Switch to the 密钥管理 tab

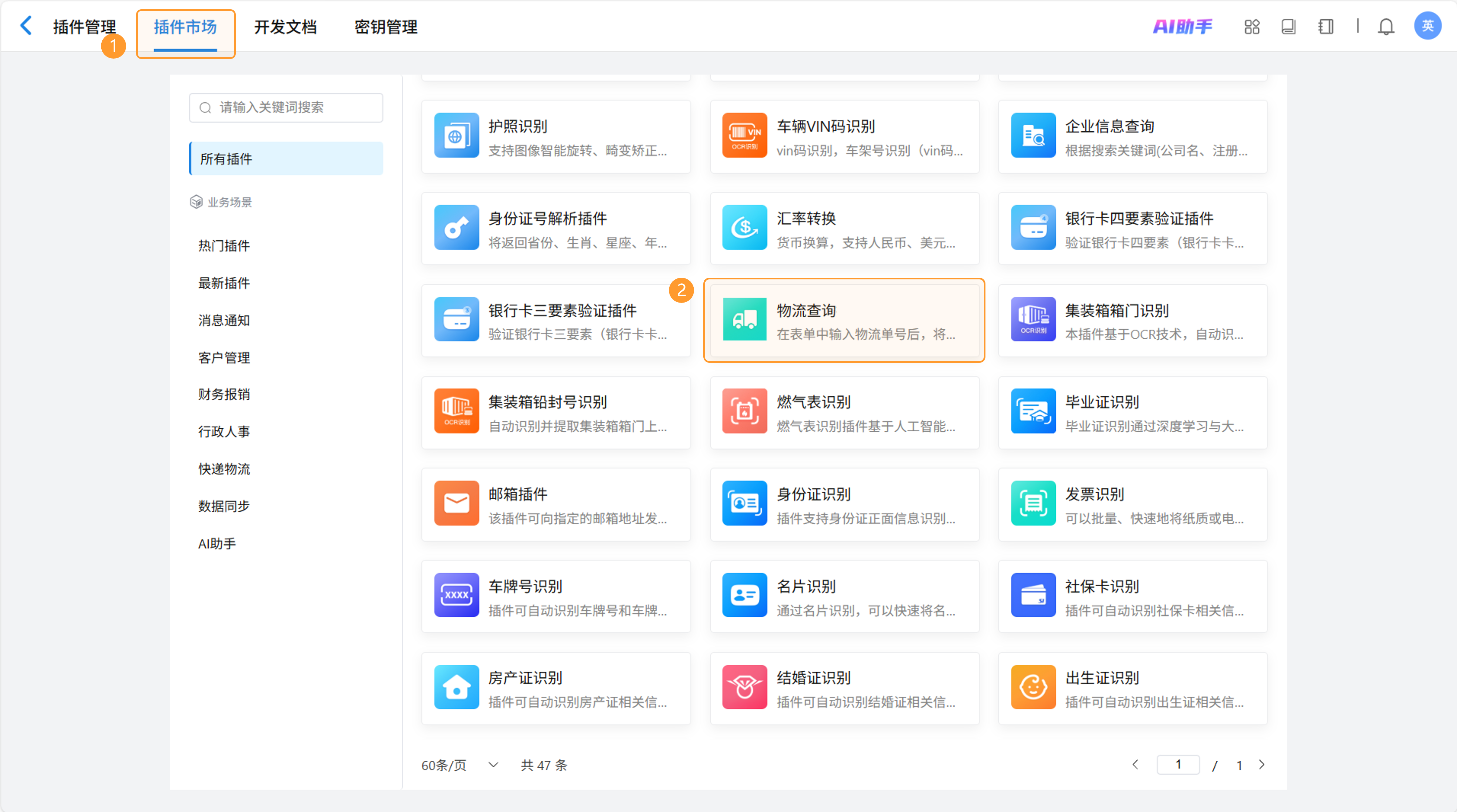coord(386,26)
